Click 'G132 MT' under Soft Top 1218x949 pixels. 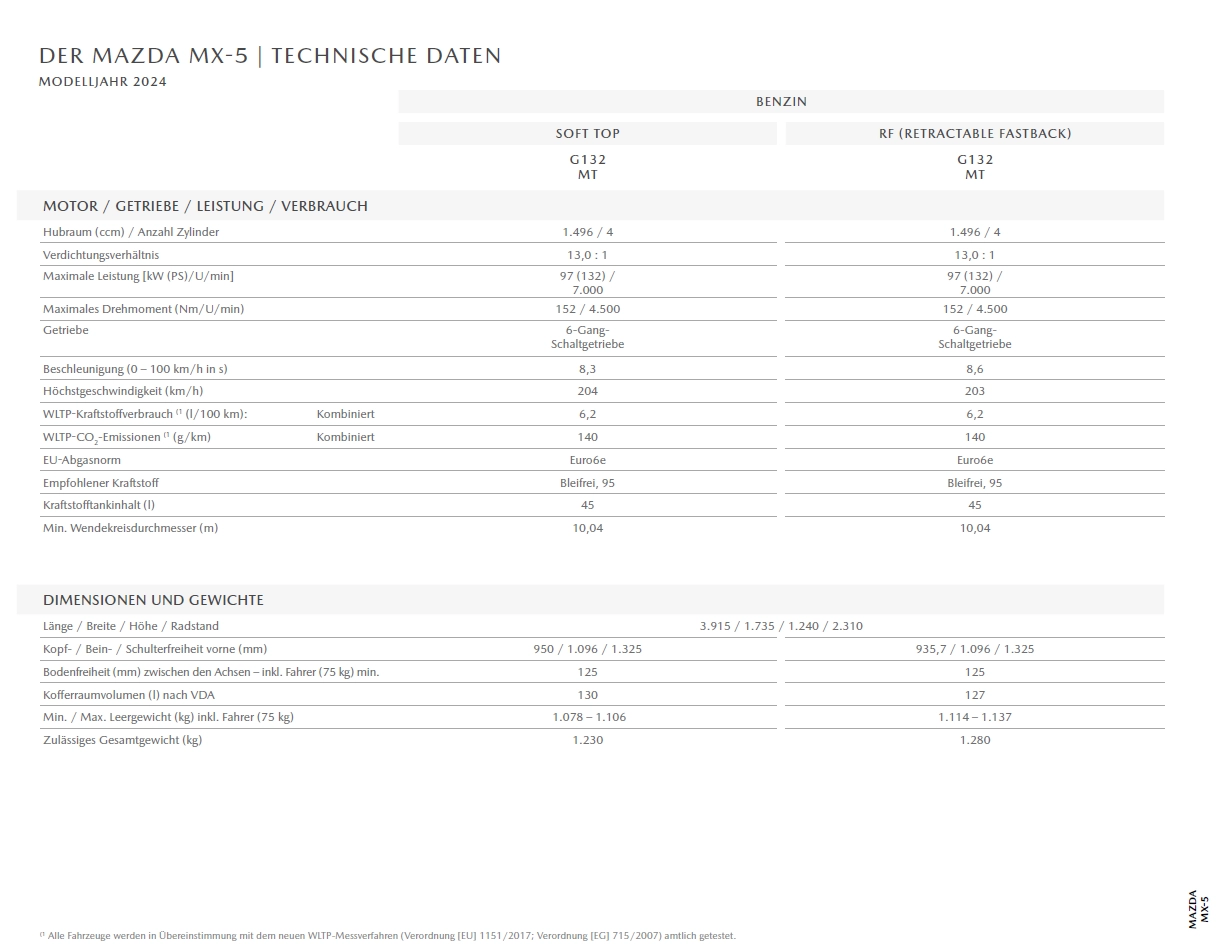click(588, 167)
